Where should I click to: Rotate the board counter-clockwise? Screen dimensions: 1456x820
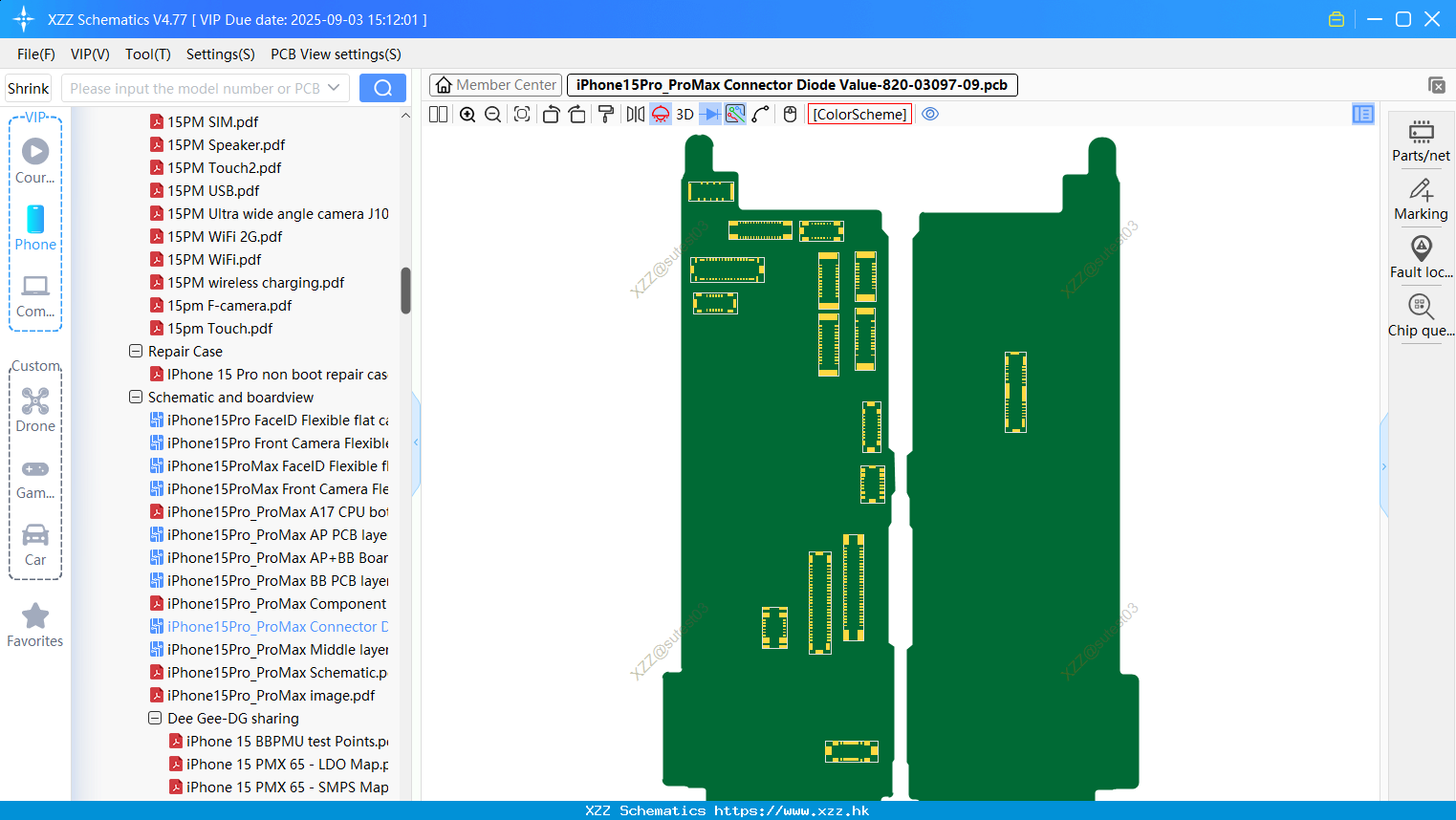(551, 114)
